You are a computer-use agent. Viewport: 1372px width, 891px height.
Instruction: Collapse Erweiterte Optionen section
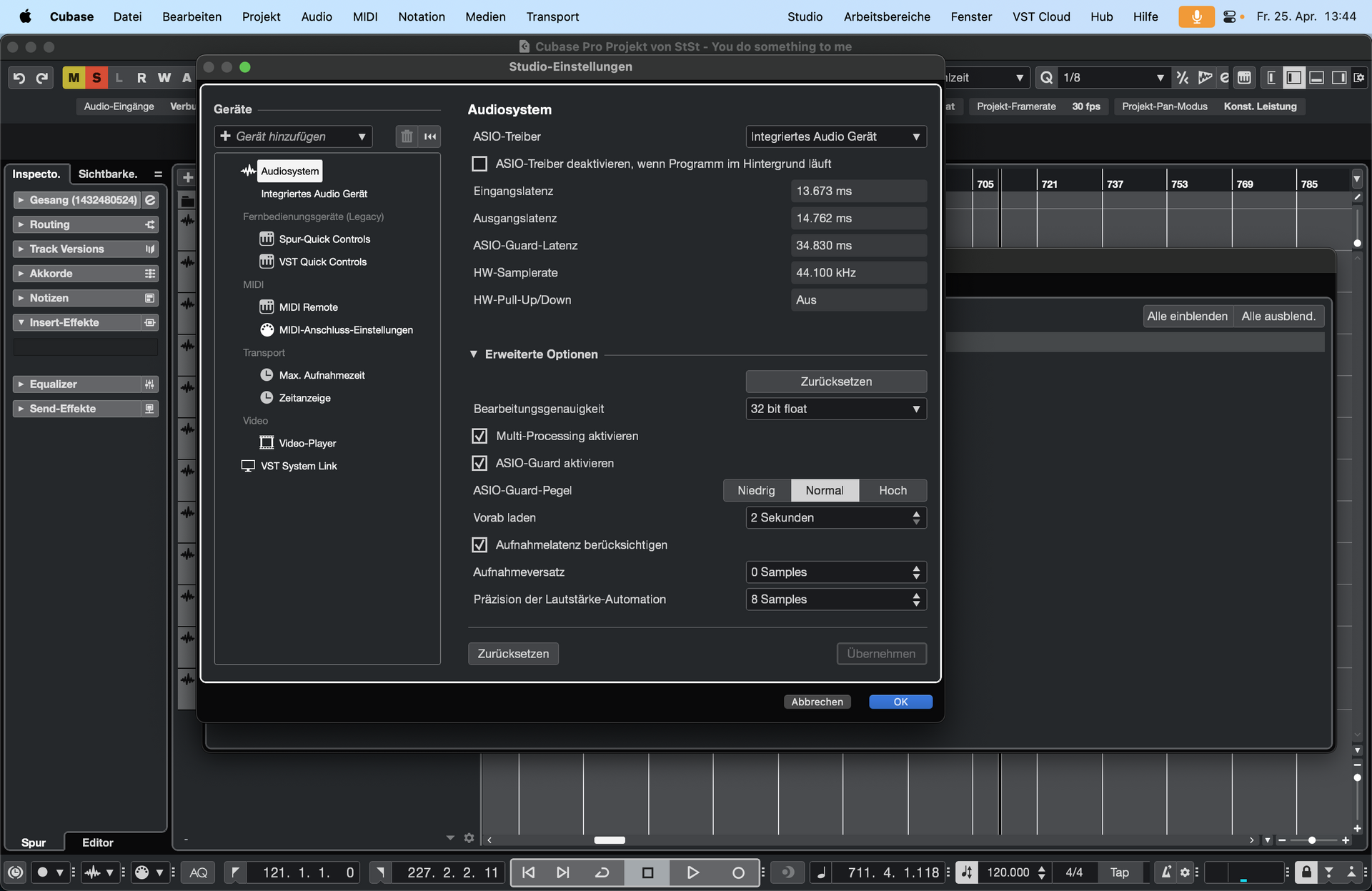tap(474, 354)
